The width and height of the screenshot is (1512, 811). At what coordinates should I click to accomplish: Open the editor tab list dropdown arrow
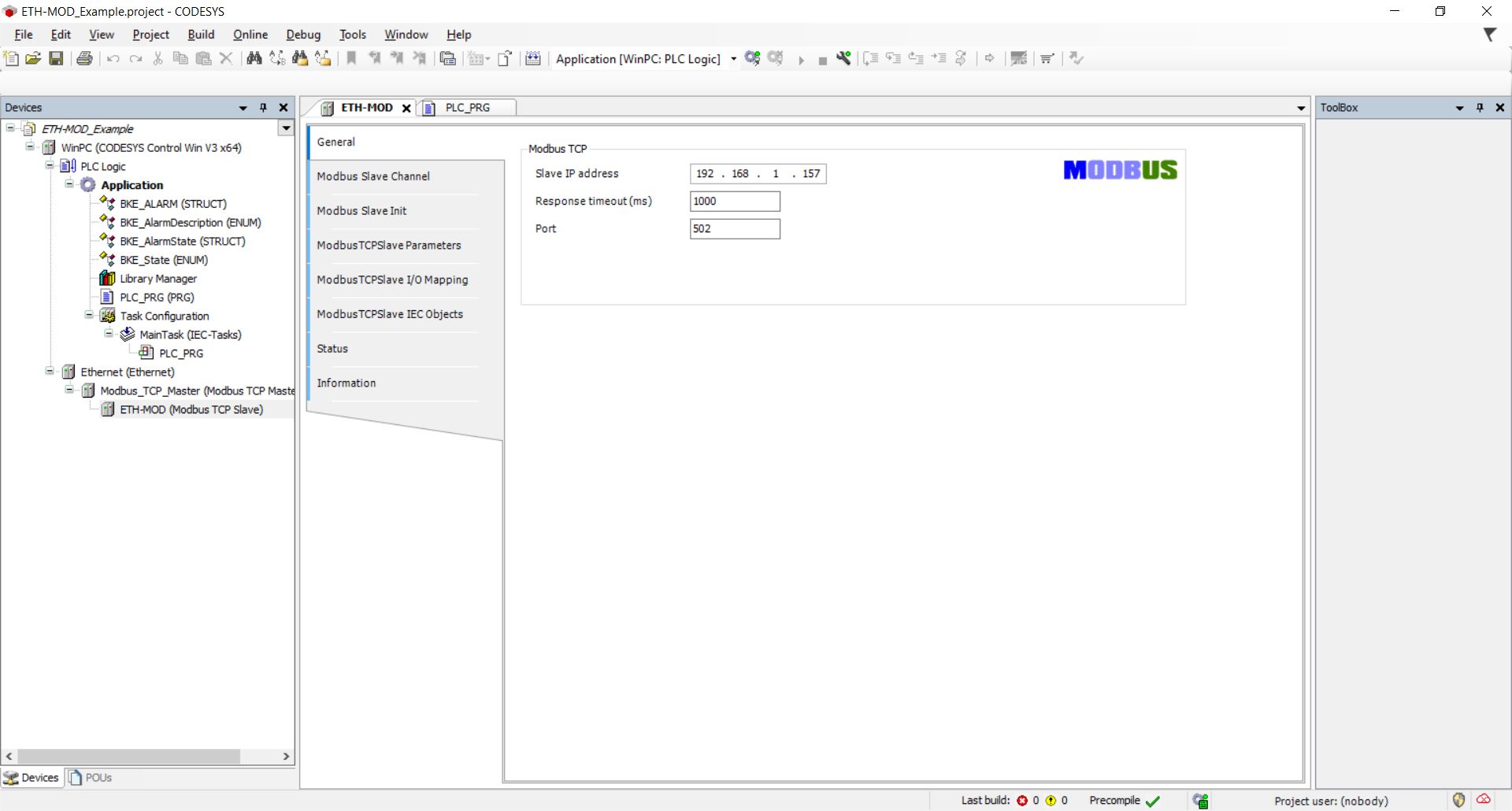tap(1301, 108)
